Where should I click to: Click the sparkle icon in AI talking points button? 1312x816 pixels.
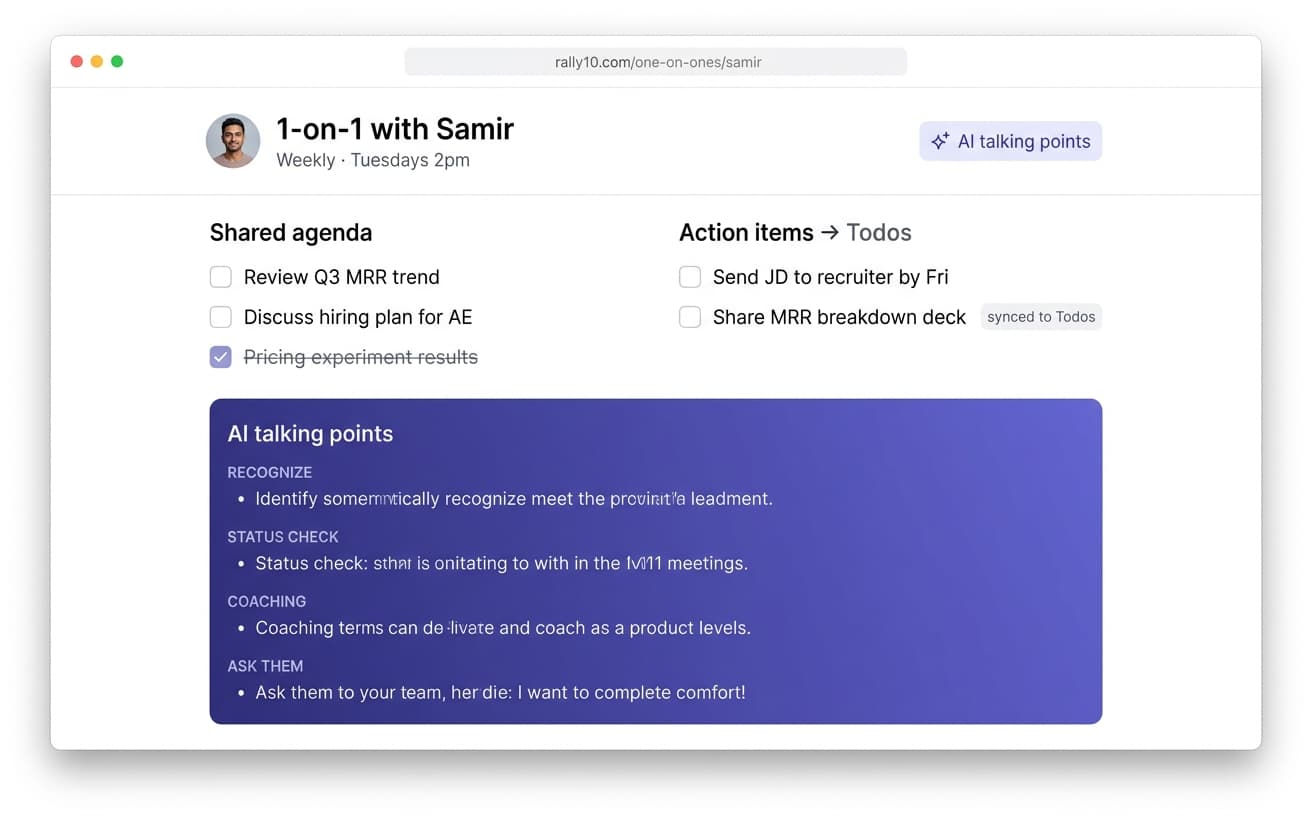coord(940,141)
